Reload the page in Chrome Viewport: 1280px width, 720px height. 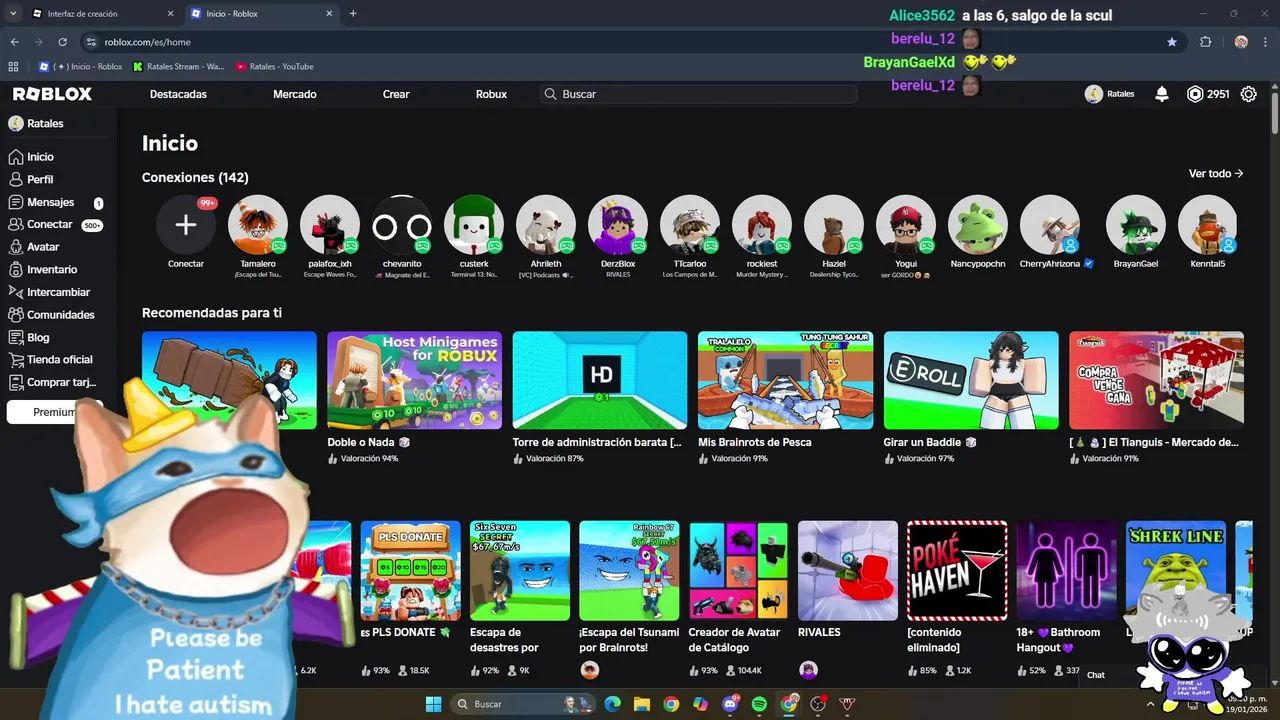pyautogui.click(x=63, y=42)
